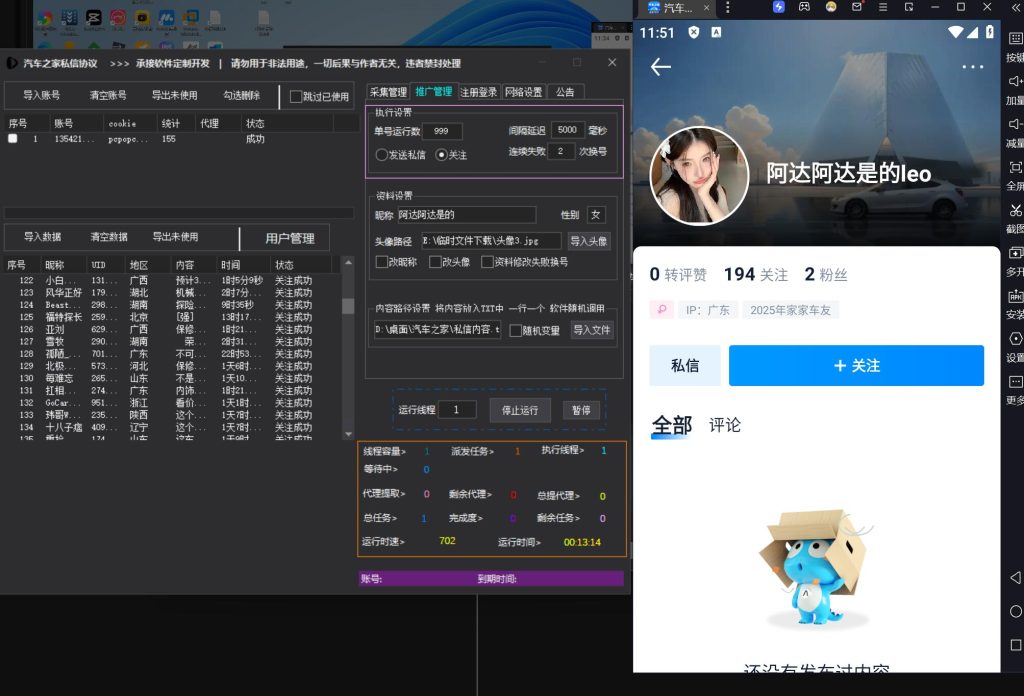
Task: Select the 发送私信 radio button
Action: pyautogui.click(x=382, y=155)
